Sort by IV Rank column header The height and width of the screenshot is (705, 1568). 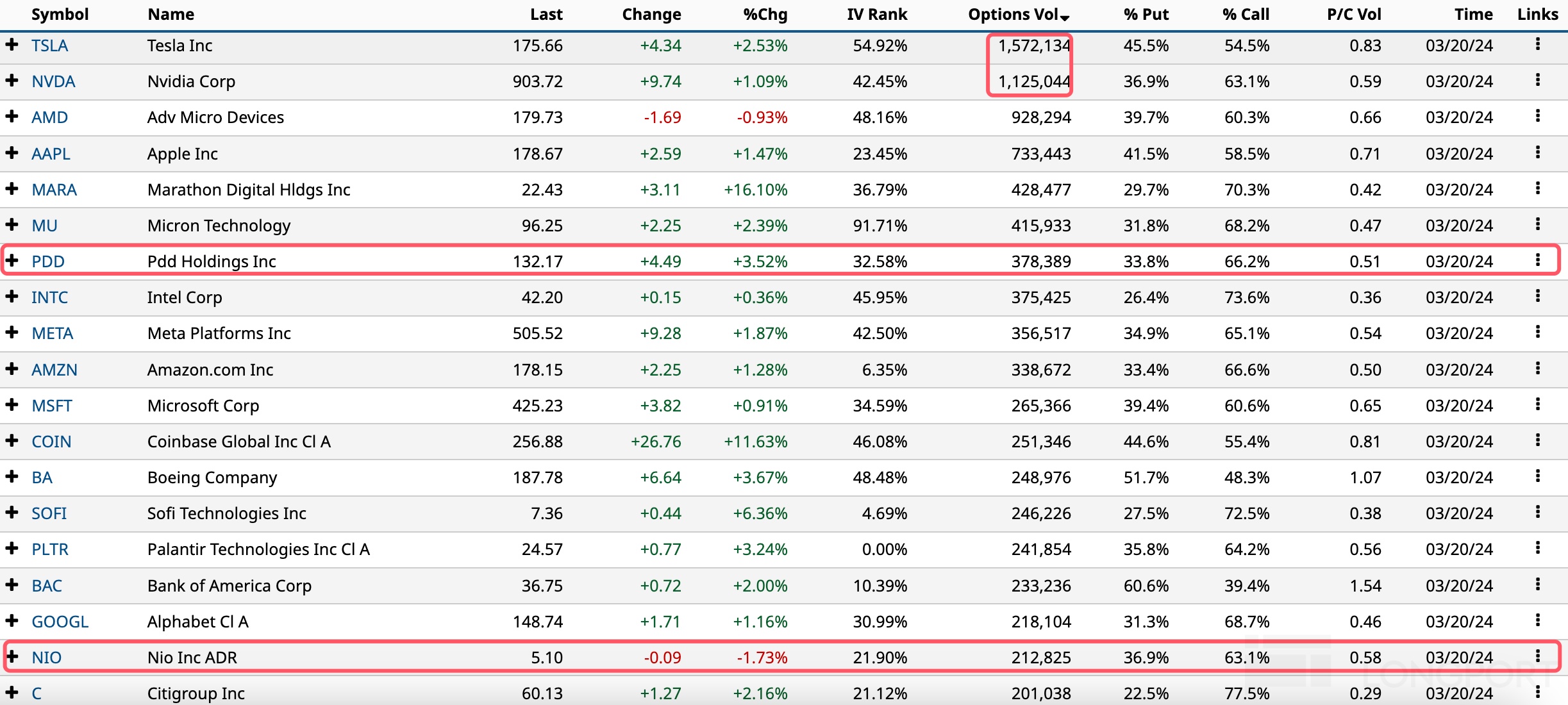pyautogui.click(x=876, y=14)
